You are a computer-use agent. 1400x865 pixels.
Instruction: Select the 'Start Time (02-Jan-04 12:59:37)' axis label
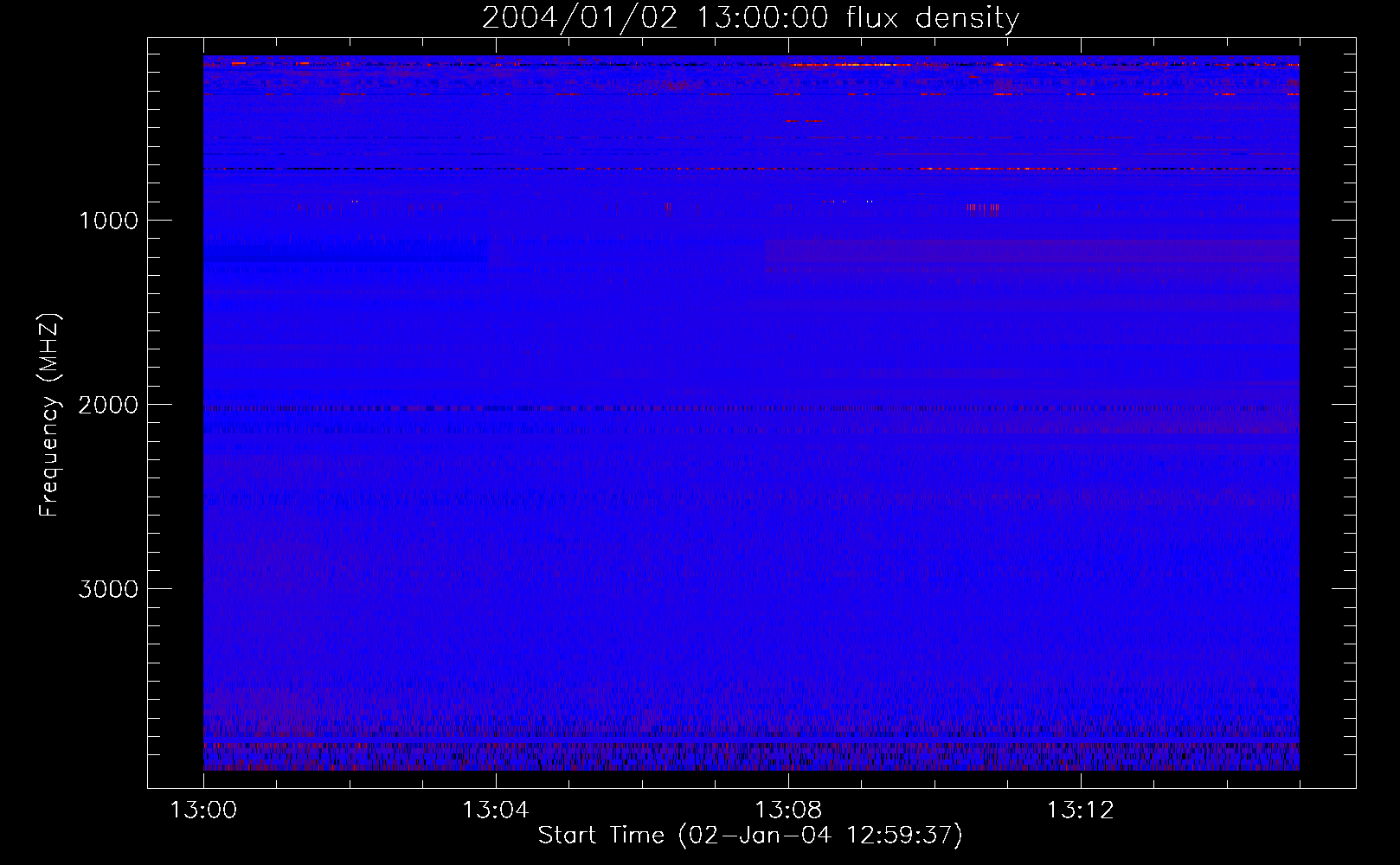click(x=750, y=836)
